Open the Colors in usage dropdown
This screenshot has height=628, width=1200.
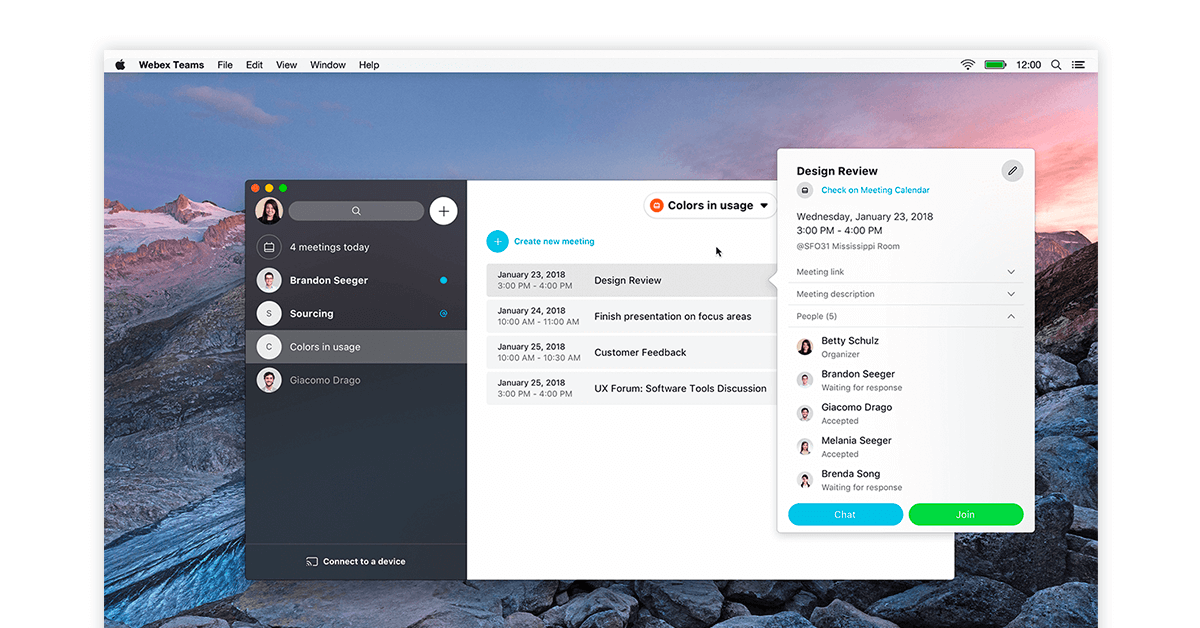(710, 206)
